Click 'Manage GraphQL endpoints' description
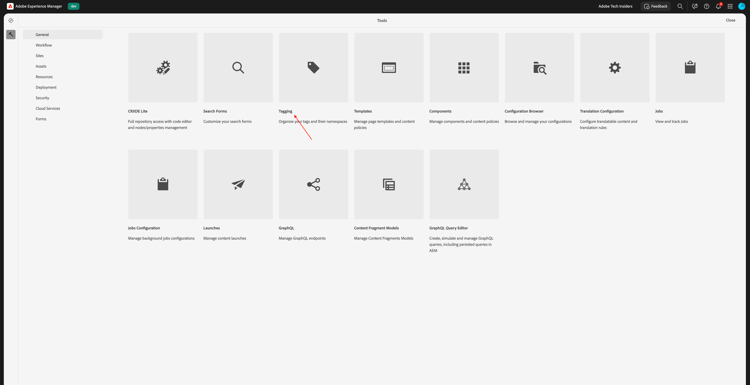This screenshot has width=750, height=385. 302,238
